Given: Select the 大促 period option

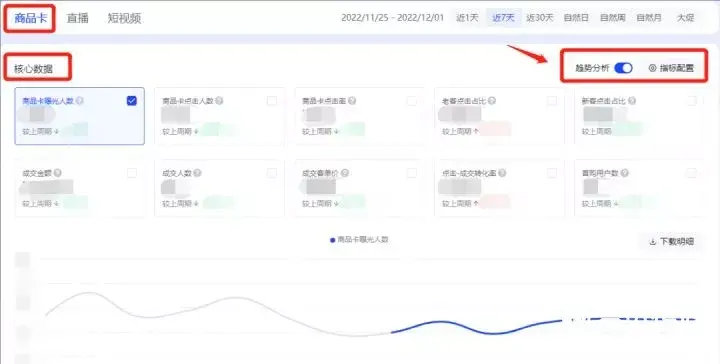Looking at the screenshot, I should (686, 18).
